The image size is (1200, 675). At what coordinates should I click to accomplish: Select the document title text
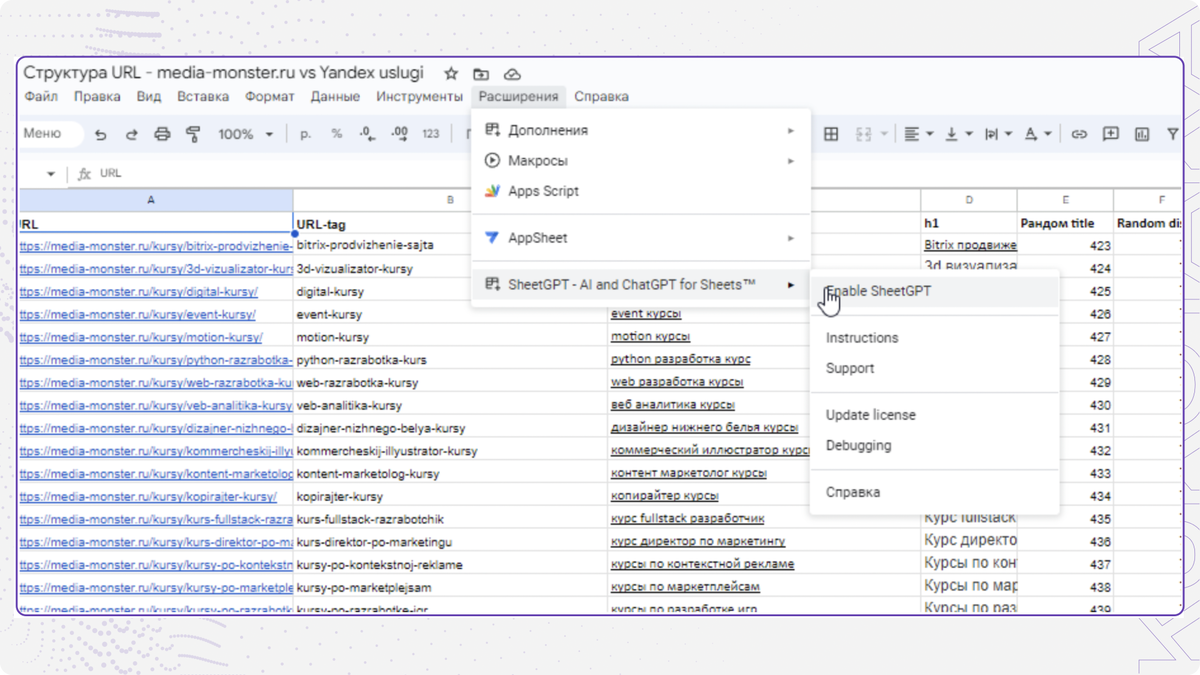pos(223,73)
